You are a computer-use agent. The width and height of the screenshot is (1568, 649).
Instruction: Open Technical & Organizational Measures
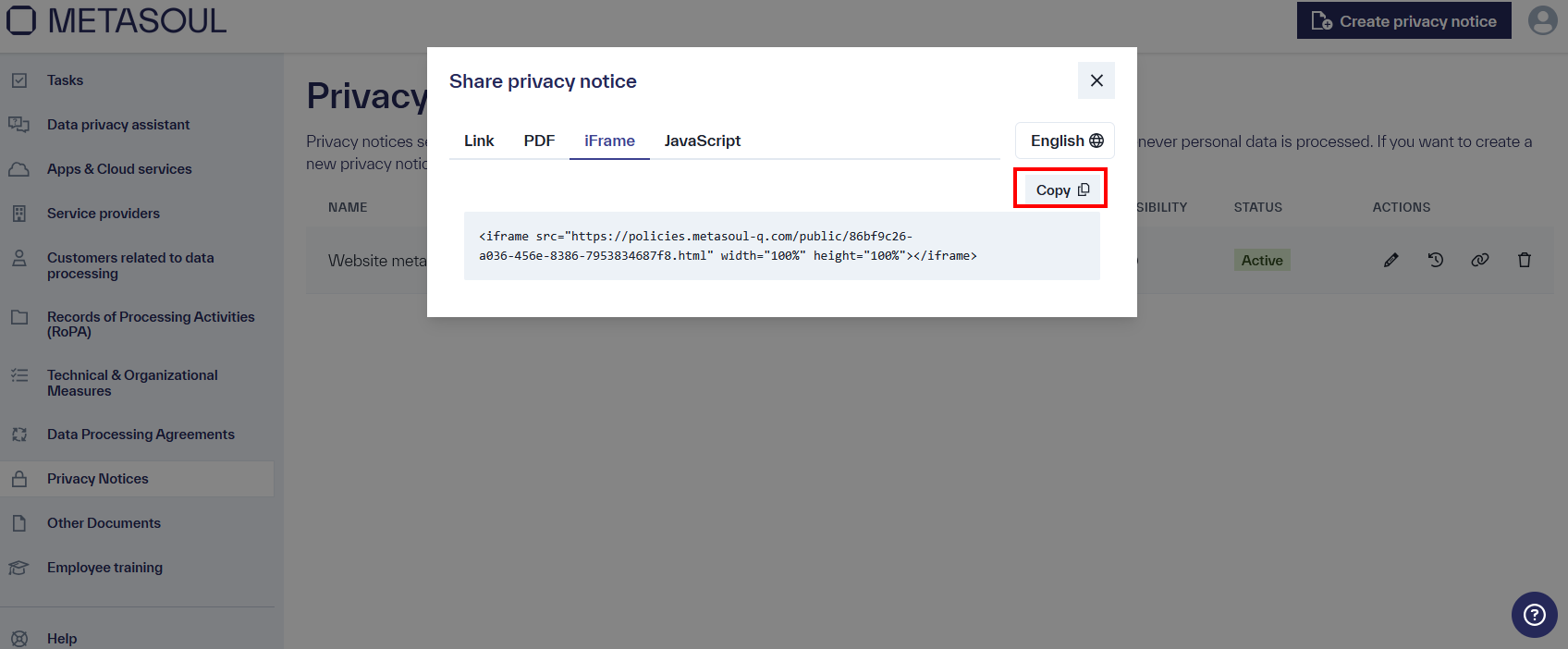[132, 383]
